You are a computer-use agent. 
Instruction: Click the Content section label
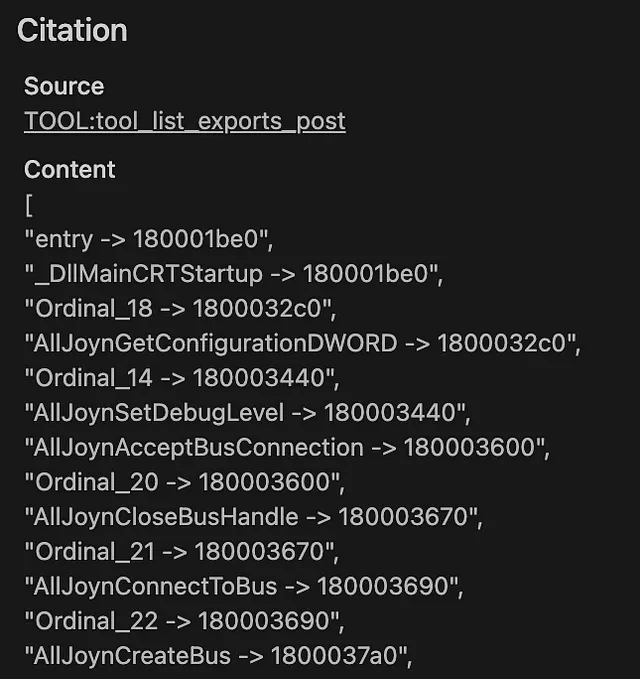(x=69, y=169)
